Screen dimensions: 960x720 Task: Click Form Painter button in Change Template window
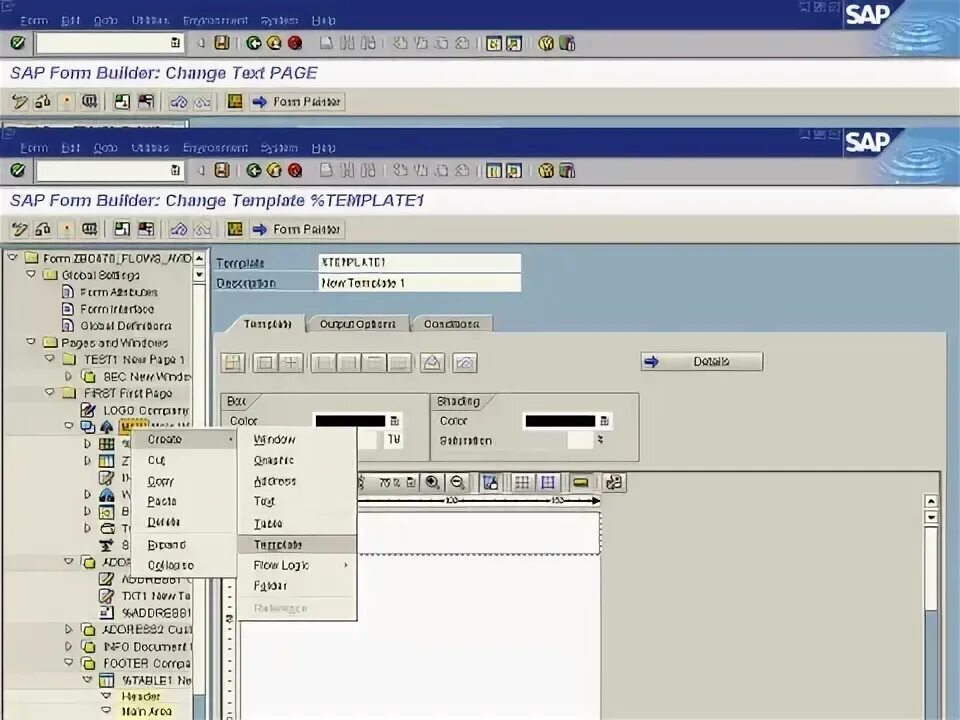point(297,229)
